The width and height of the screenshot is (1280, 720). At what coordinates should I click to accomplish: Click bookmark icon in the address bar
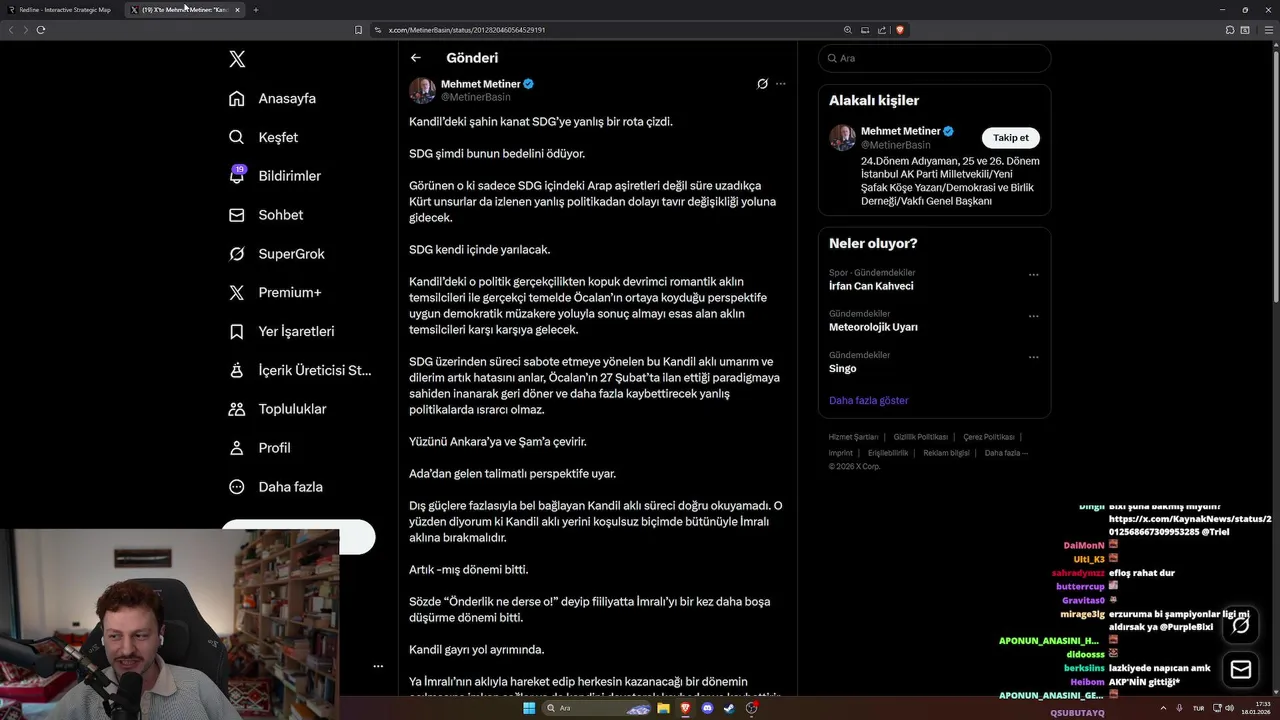tap(358, 30)
